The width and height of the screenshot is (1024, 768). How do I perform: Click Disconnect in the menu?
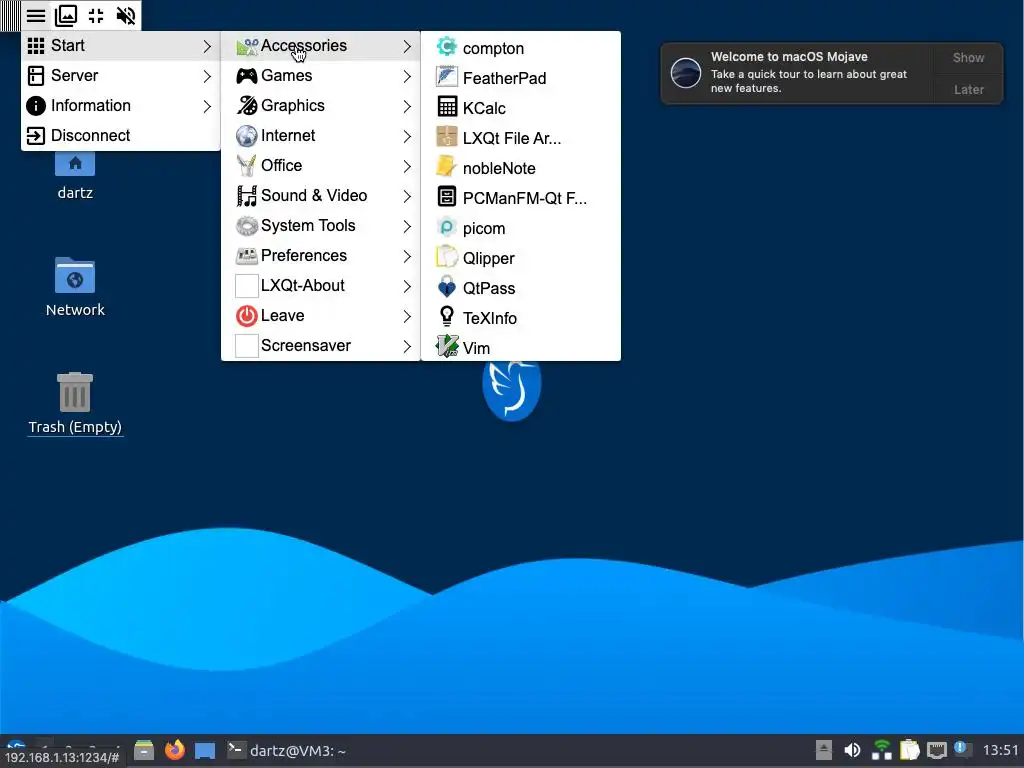point(120,136)
